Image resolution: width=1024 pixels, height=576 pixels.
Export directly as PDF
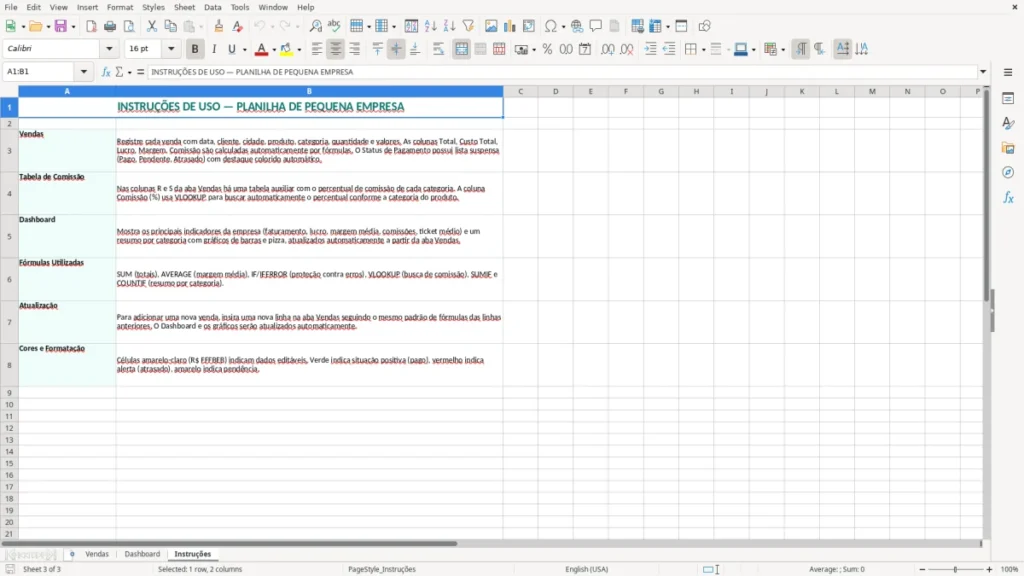[x=91, y=26]
